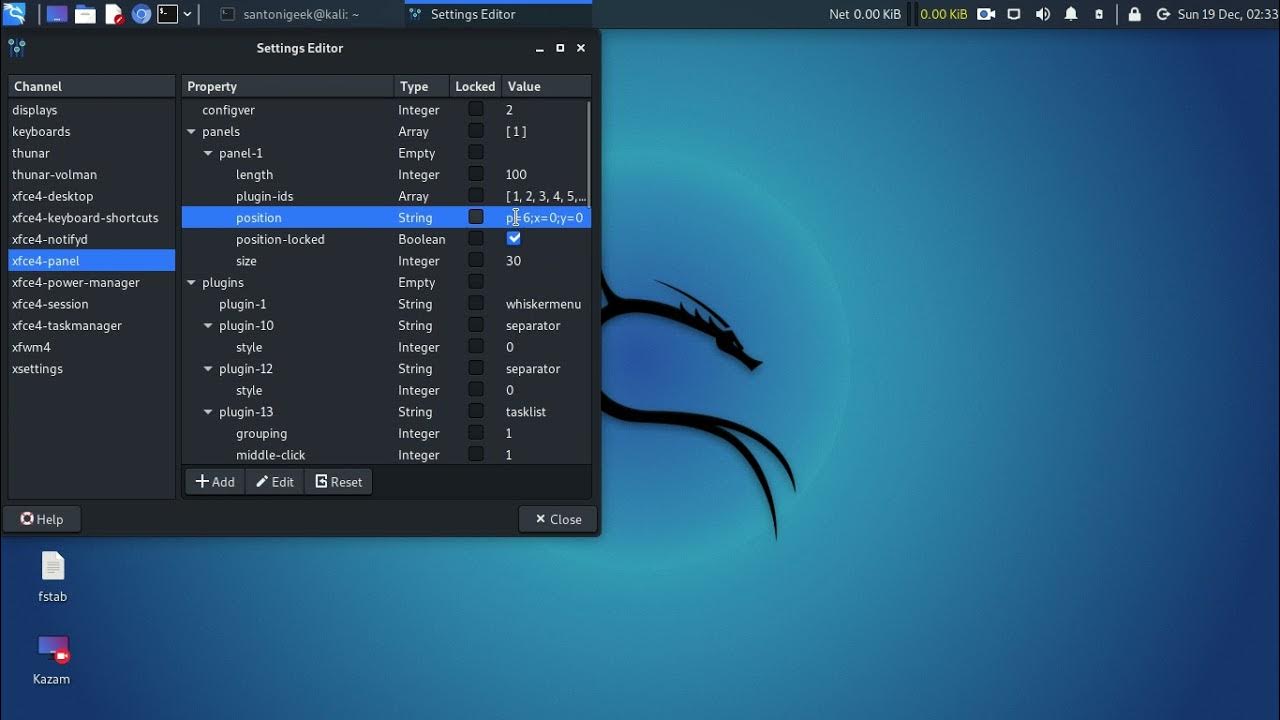Toggle the Locked checkbox for plugin-1
Viewport: 1280px width, 720px height.
coord(476,303)
